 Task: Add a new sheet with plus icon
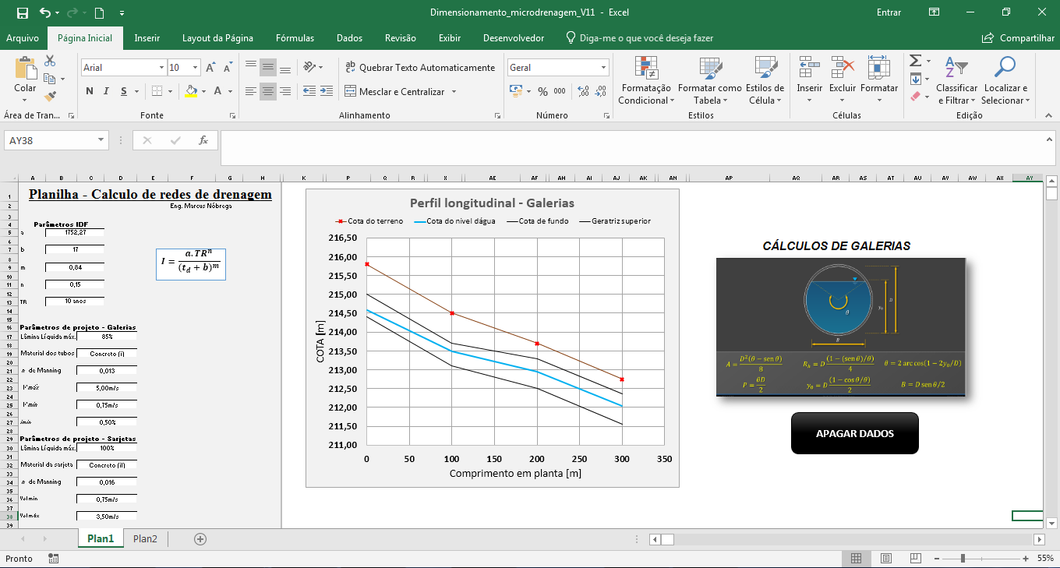point(200,539)
